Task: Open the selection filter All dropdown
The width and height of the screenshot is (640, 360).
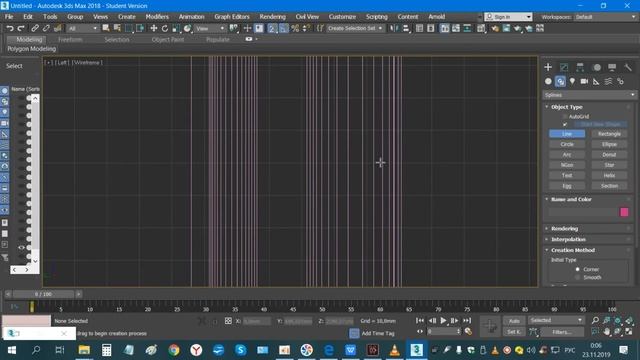Action: click(x=83, y=28)
